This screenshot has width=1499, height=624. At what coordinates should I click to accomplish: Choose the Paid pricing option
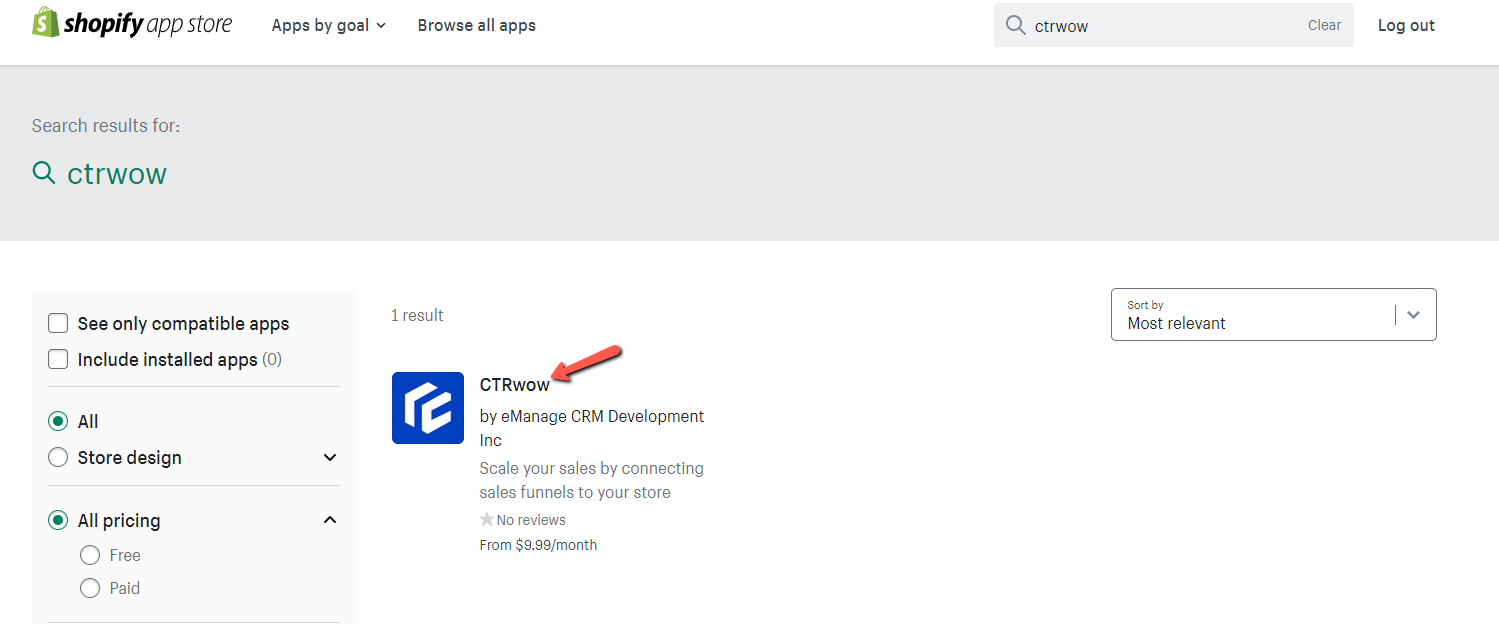pyautogui.click(x=90, y=588)
